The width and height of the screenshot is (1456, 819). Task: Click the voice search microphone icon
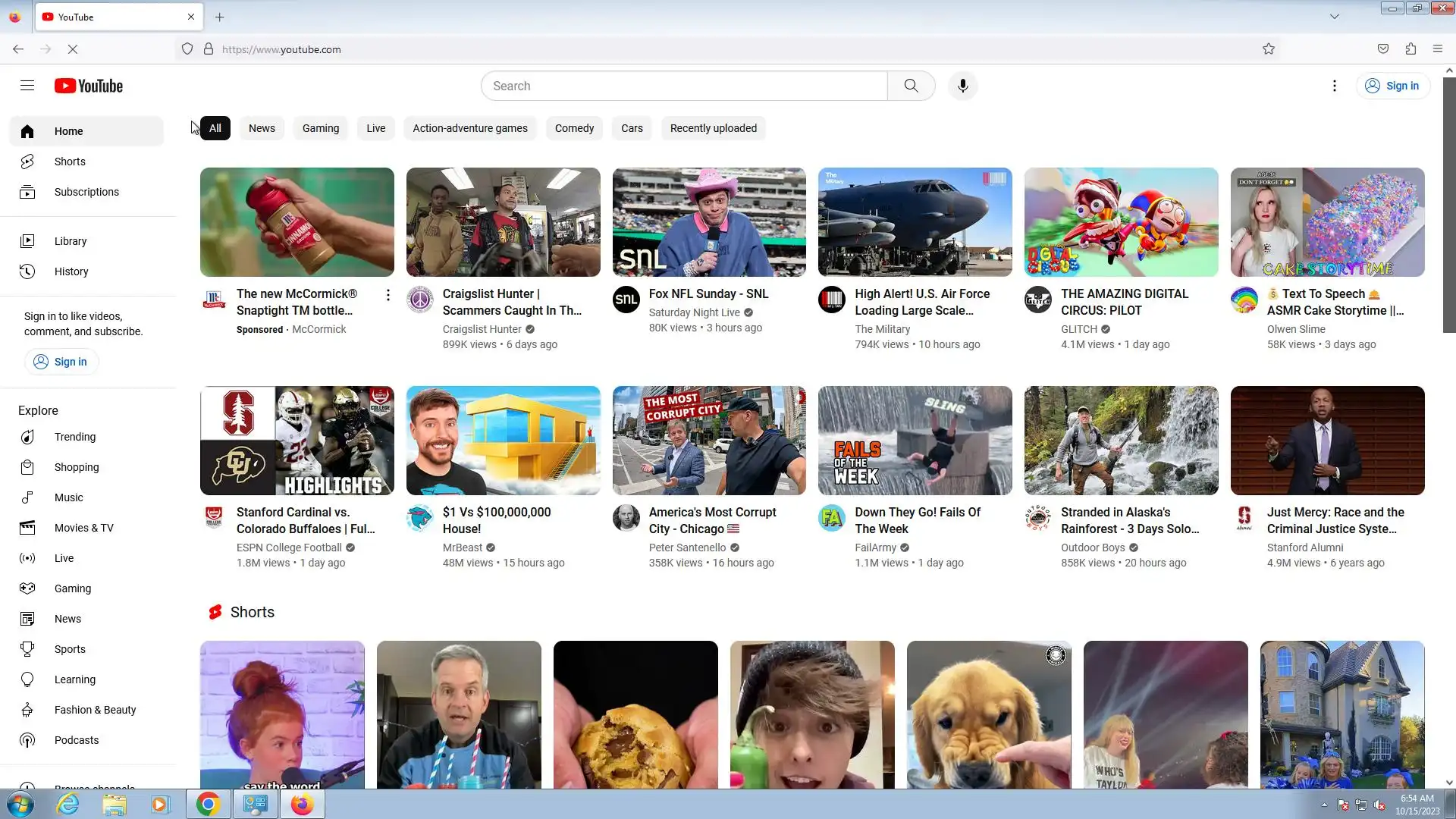click(x=962, y=86)
